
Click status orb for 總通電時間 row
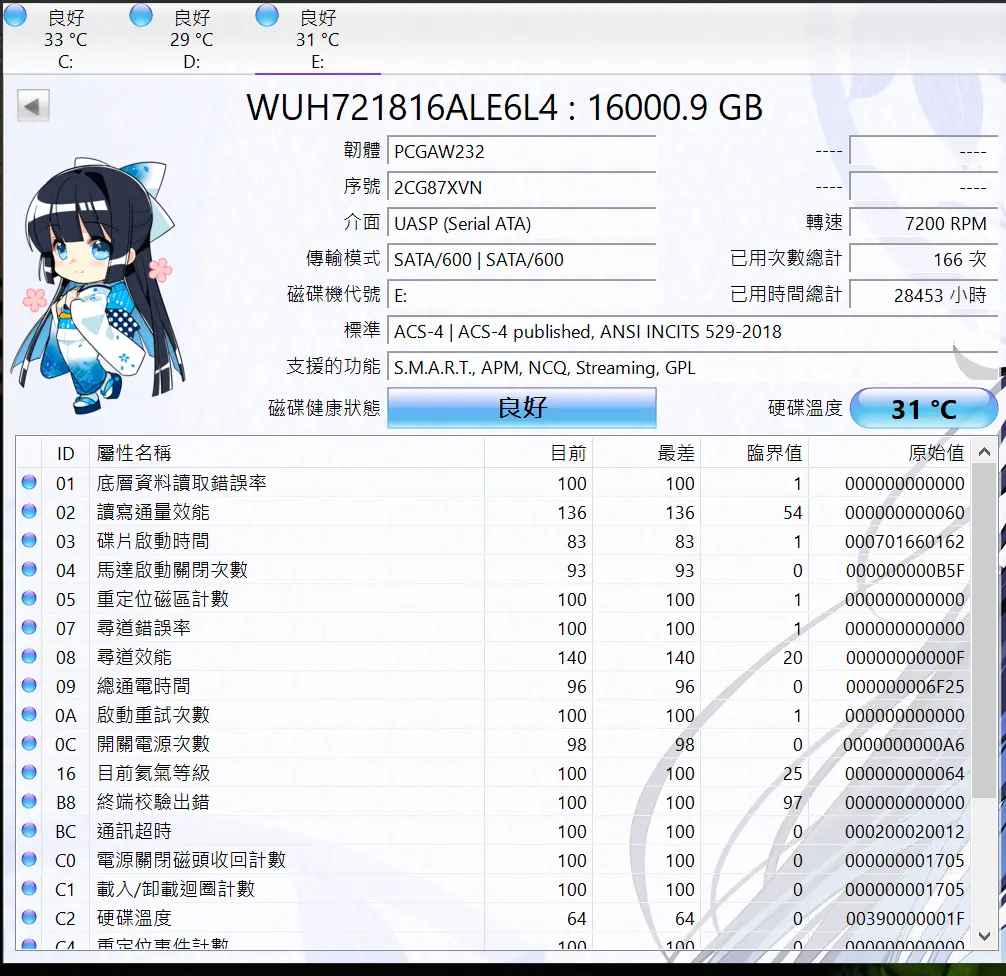[29, 686]
